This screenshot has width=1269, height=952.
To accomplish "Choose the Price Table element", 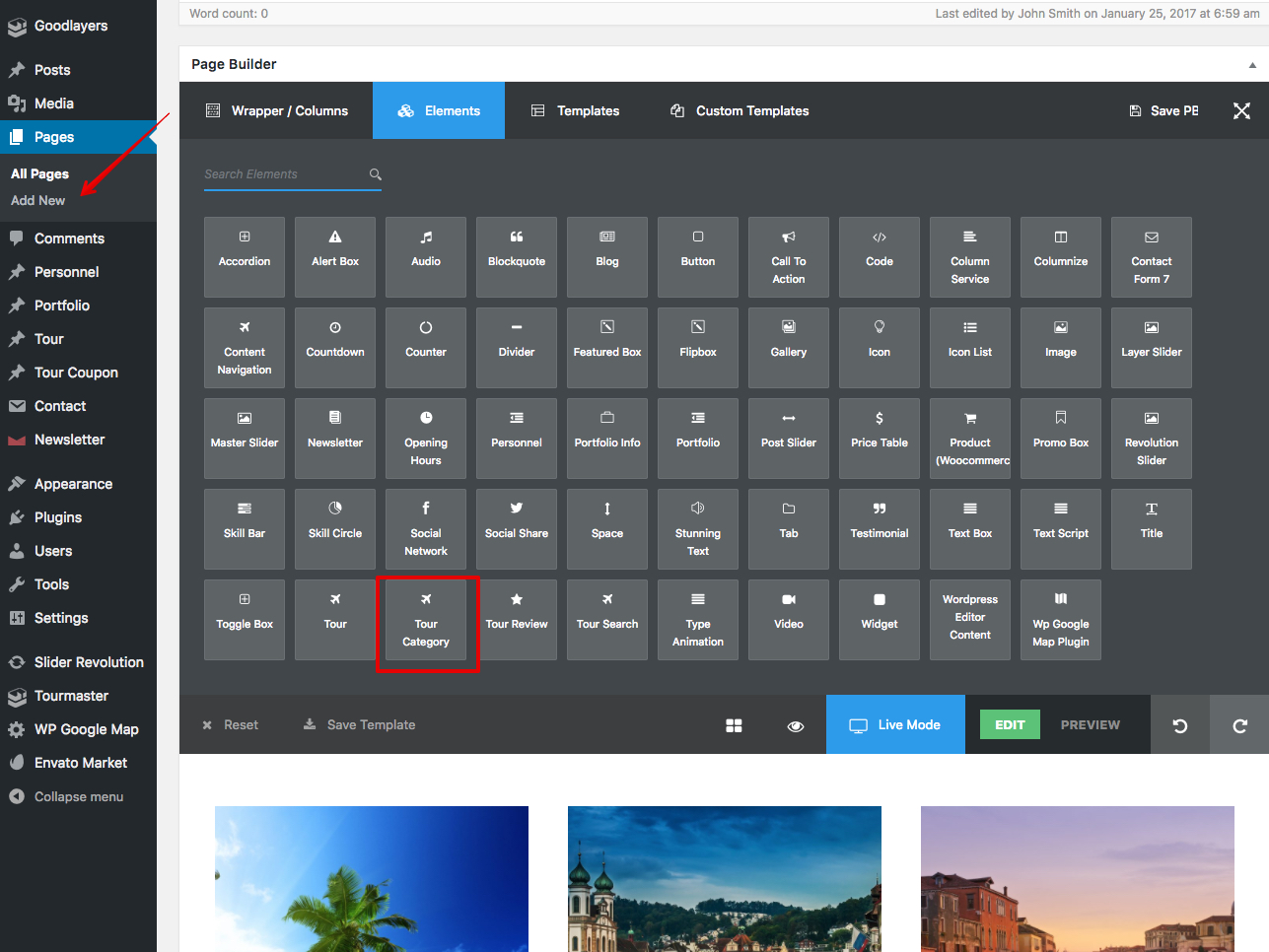I will 880,439.
